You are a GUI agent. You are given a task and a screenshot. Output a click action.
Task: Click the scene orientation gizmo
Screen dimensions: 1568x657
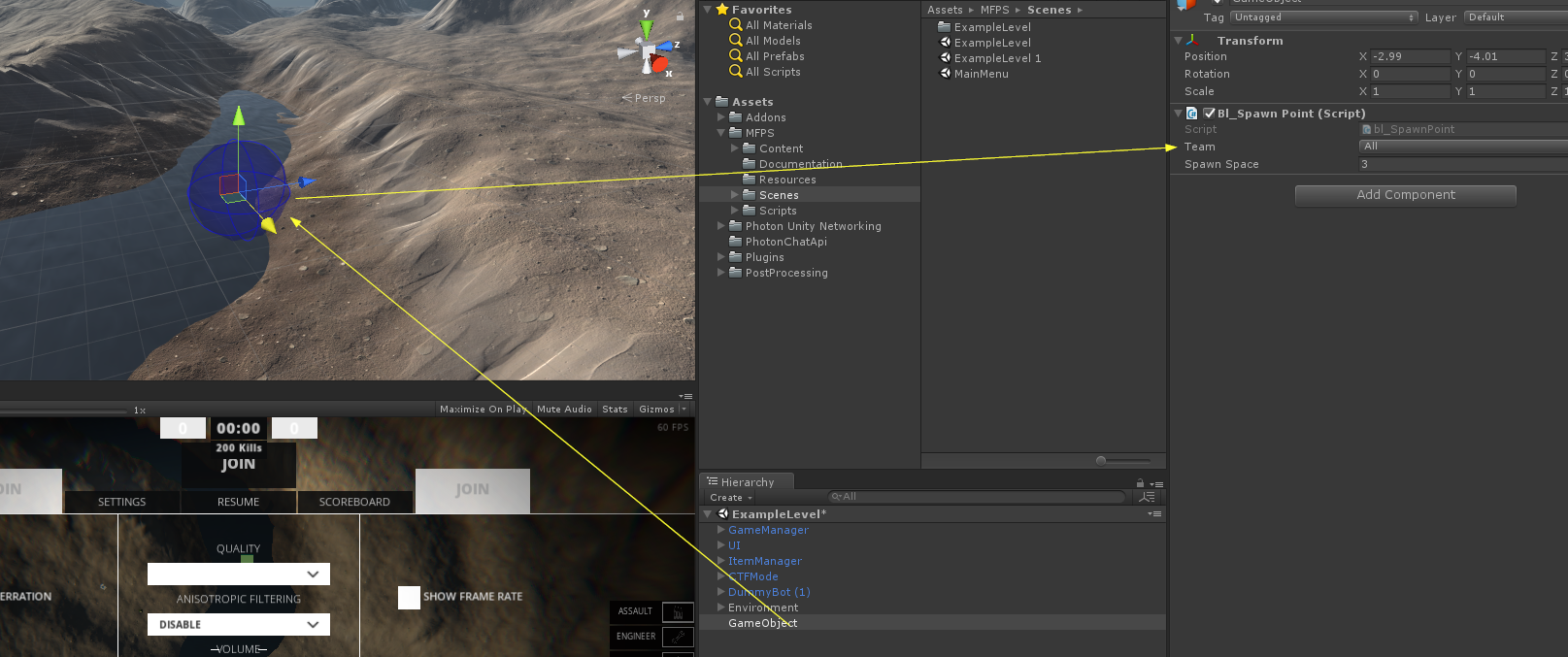tap(648, 53)
